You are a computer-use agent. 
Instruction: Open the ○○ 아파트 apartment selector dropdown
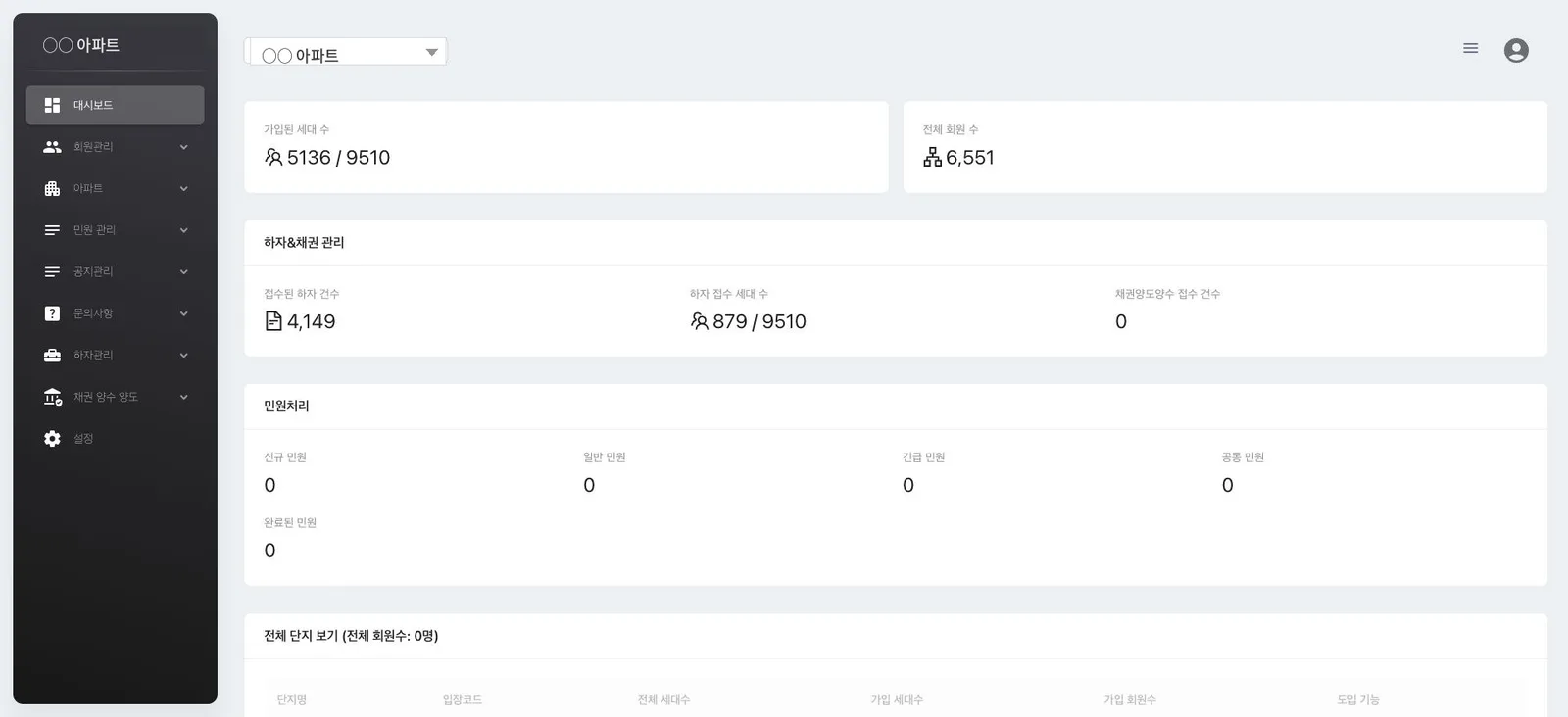348,52
